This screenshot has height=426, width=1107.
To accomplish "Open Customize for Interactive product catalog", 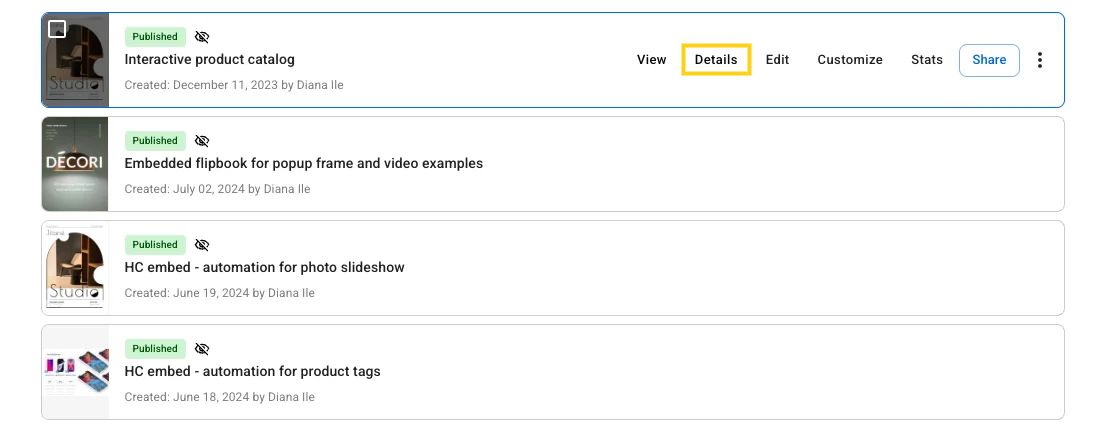I will (x=850, y=60).
